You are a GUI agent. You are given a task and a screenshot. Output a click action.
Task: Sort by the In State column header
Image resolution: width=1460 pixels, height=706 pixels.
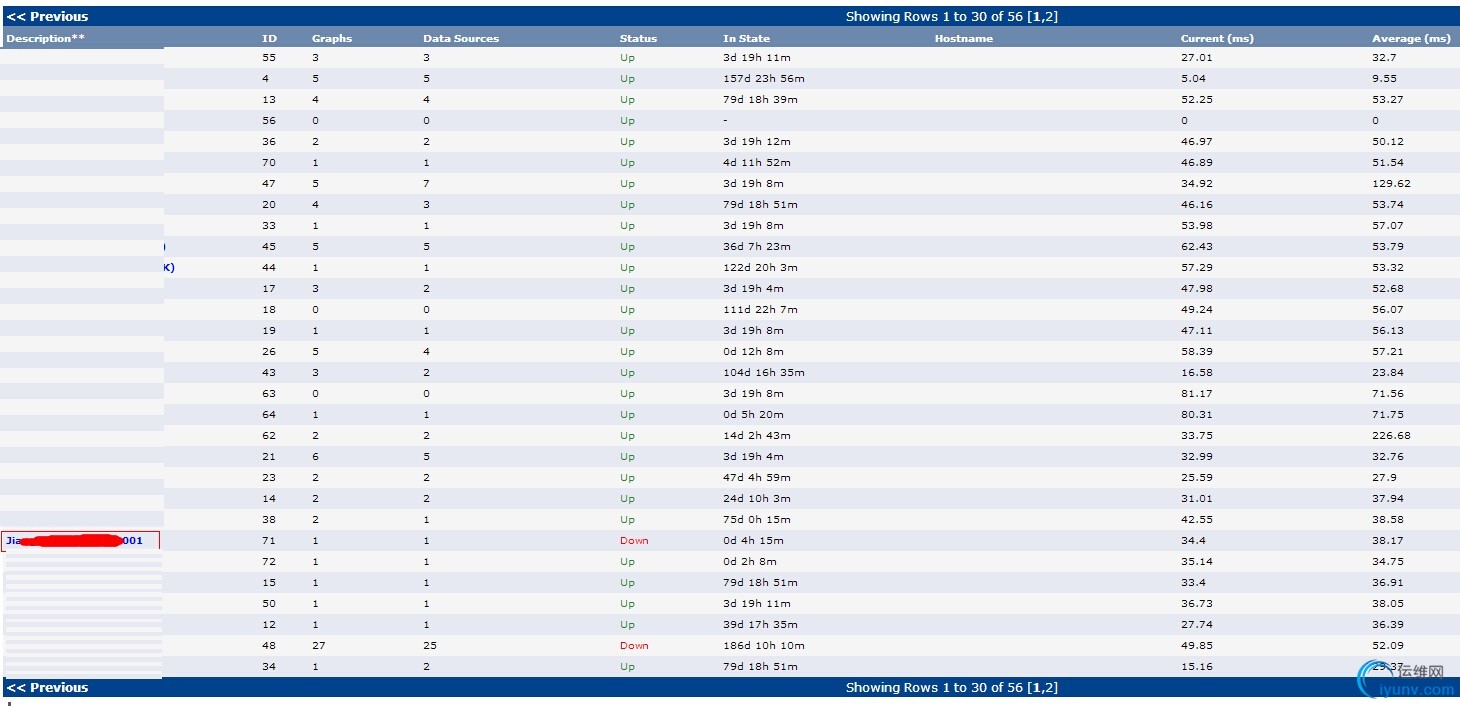point(746,38)
